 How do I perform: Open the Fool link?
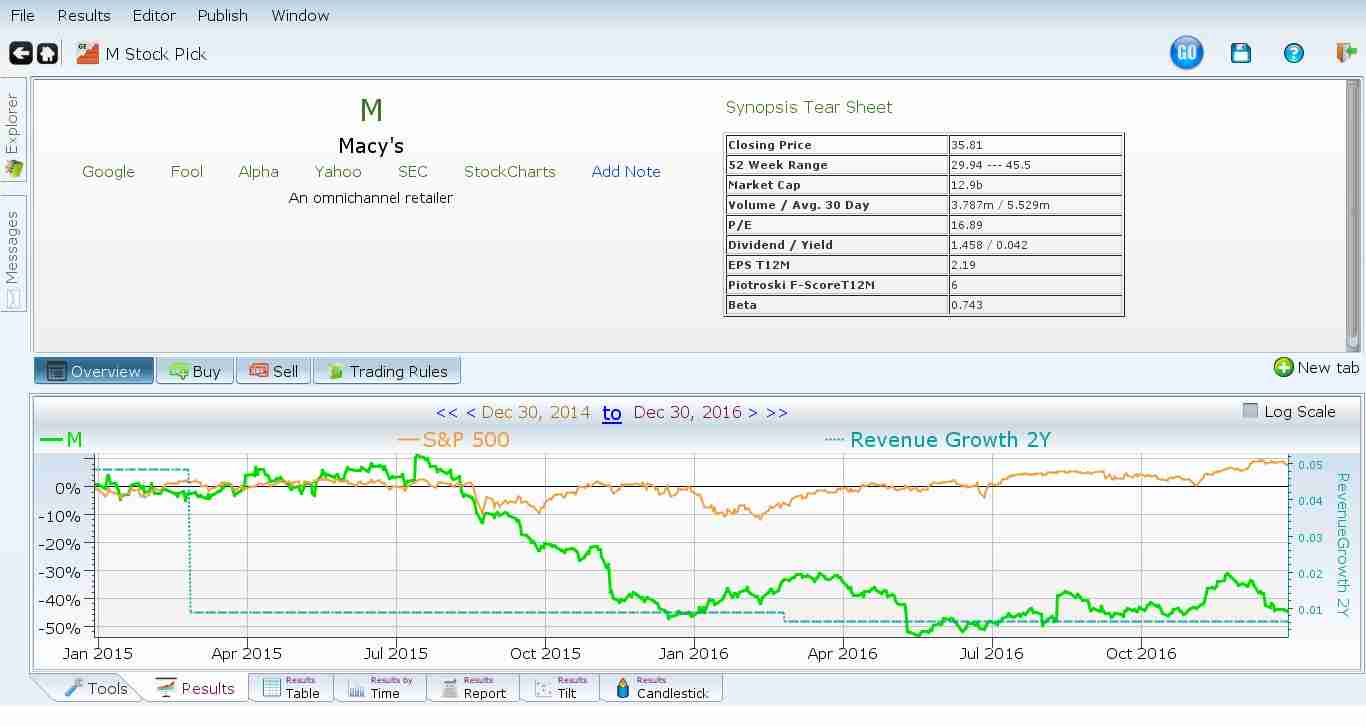(186, 171)
